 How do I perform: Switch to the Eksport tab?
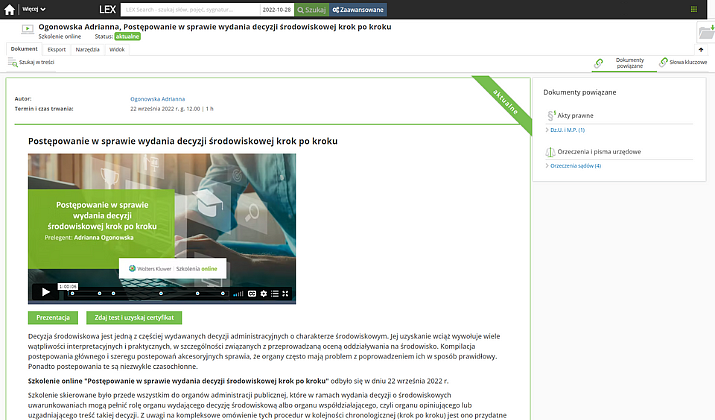[57, 48]
